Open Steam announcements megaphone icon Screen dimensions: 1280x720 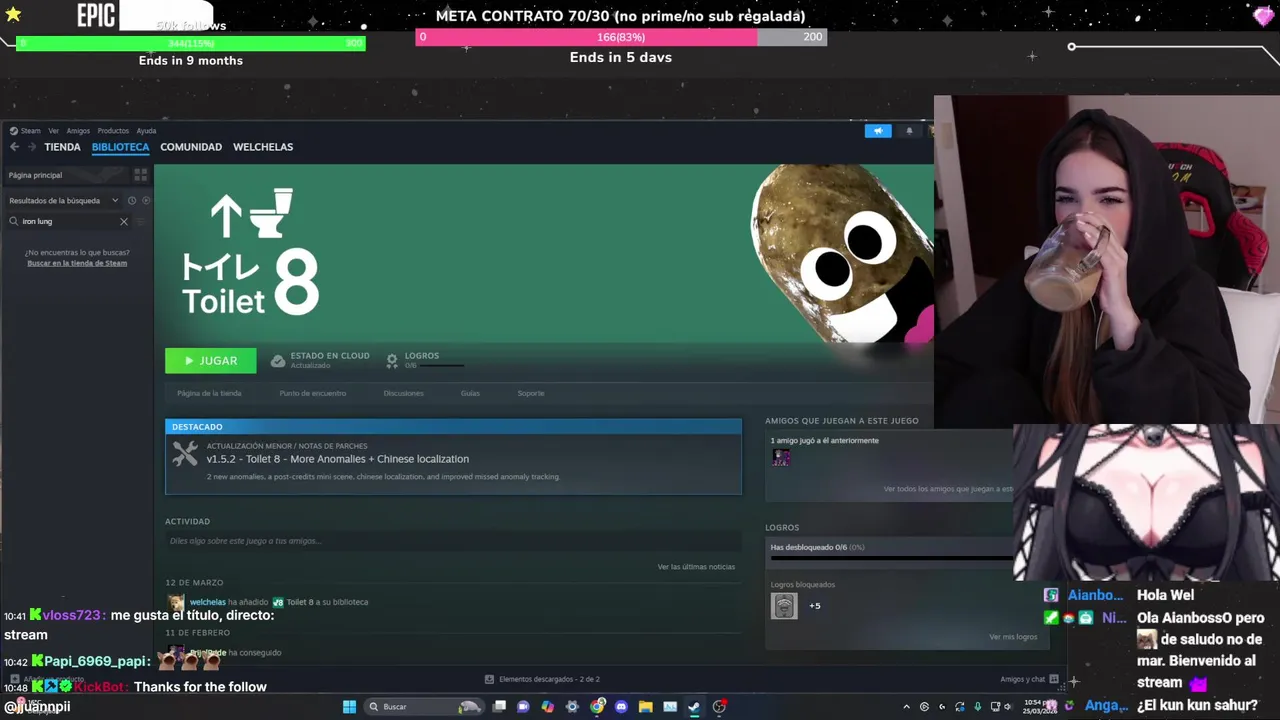[x=878, y=131]
